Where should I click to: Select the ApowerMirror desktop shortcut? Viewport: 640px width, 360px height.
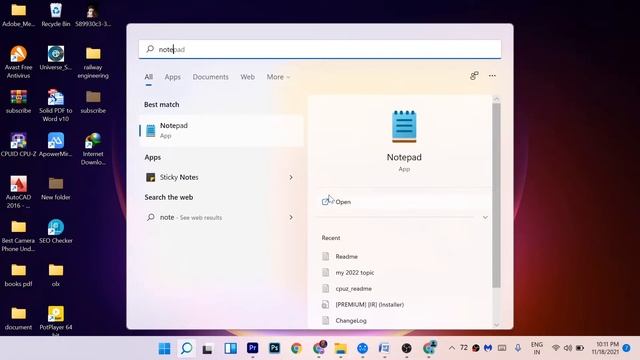(x=56, y=145)
